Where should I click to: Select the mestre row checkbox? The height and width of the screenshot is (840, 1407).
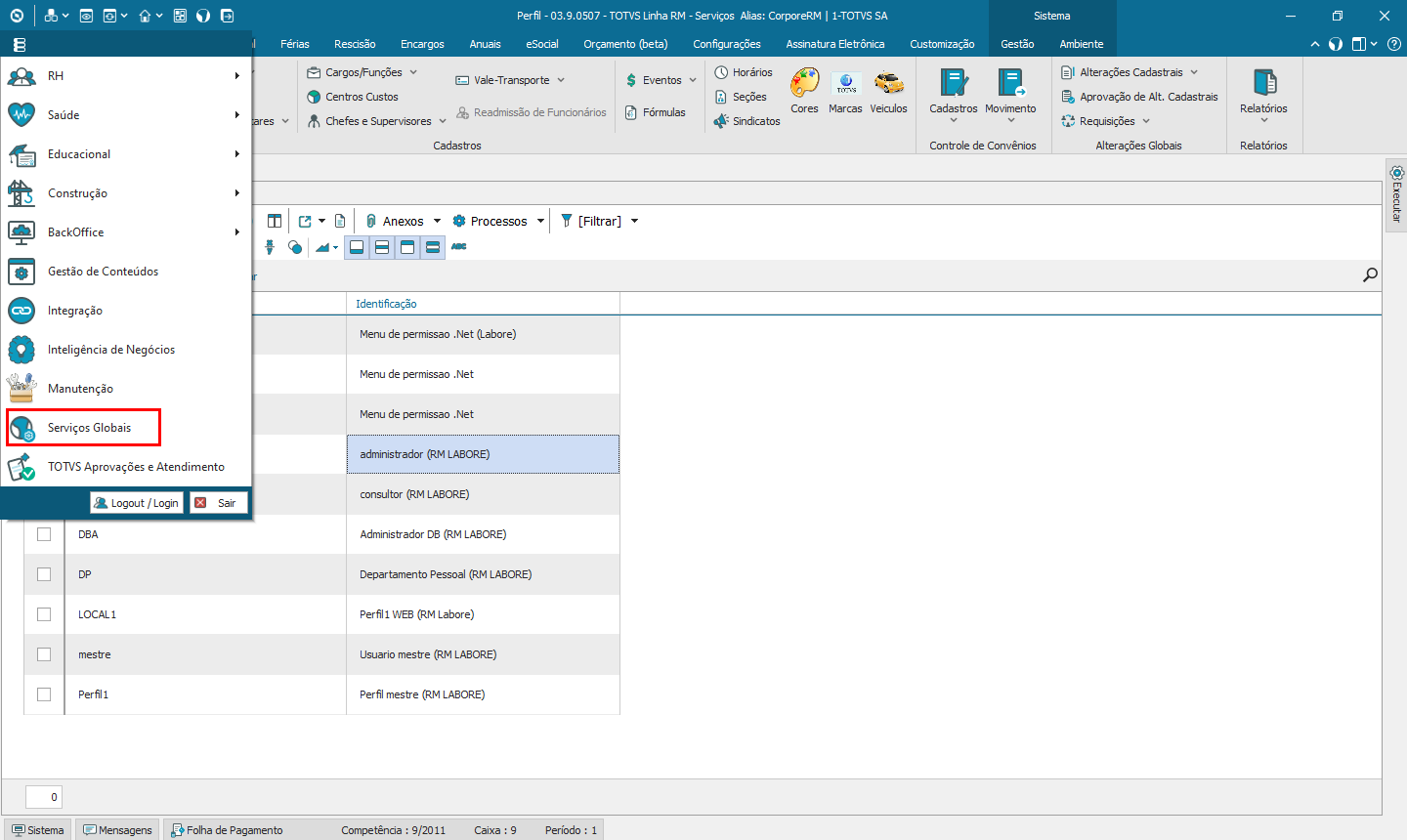pos(44,654)
